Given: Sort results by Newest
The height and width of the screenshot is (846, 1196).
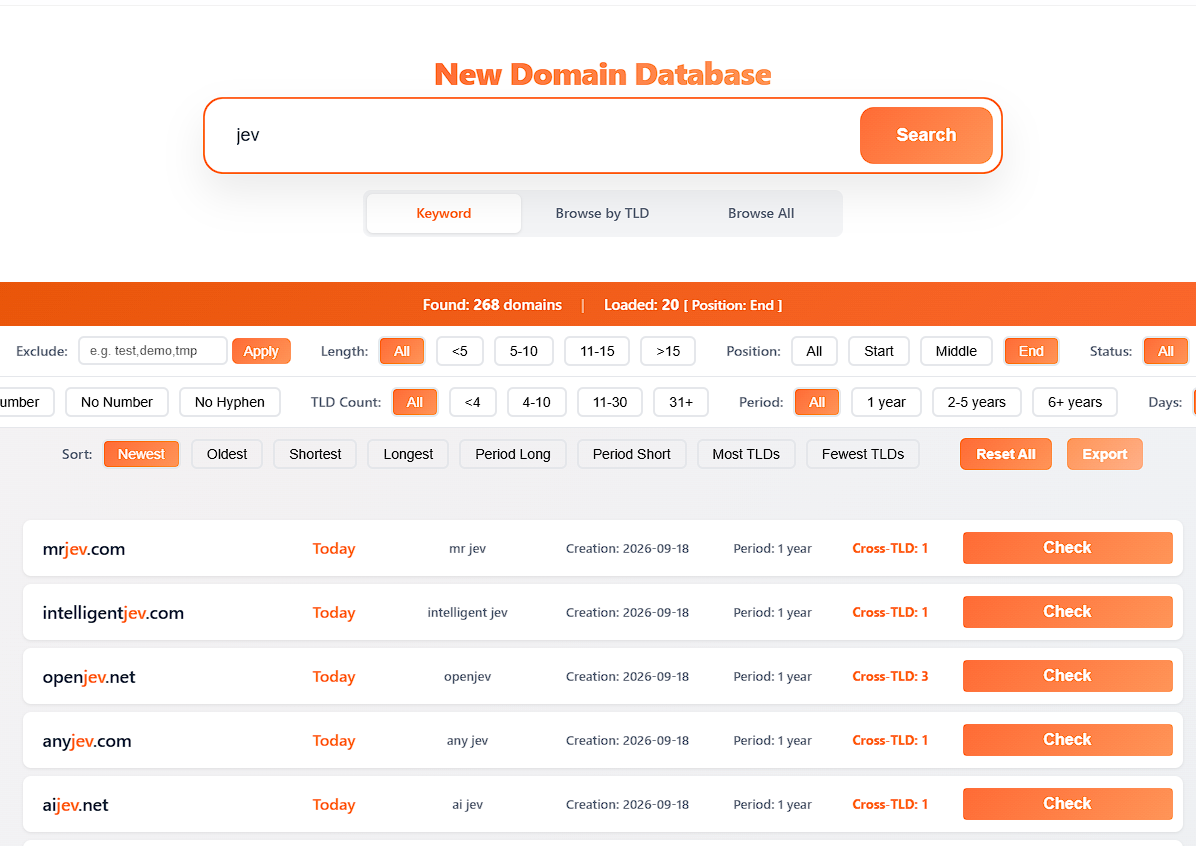Looking at the screenshot, I should (x=141, y=454).
